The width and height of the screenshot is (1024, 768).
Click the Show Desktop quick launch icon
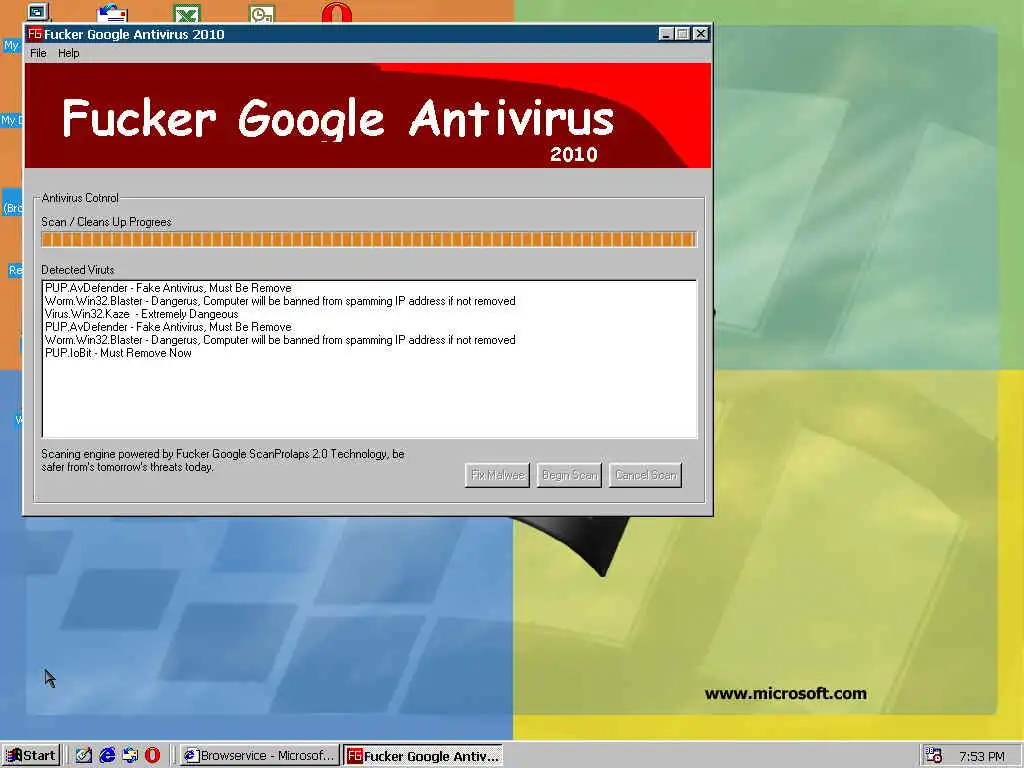tap(84, 756)
